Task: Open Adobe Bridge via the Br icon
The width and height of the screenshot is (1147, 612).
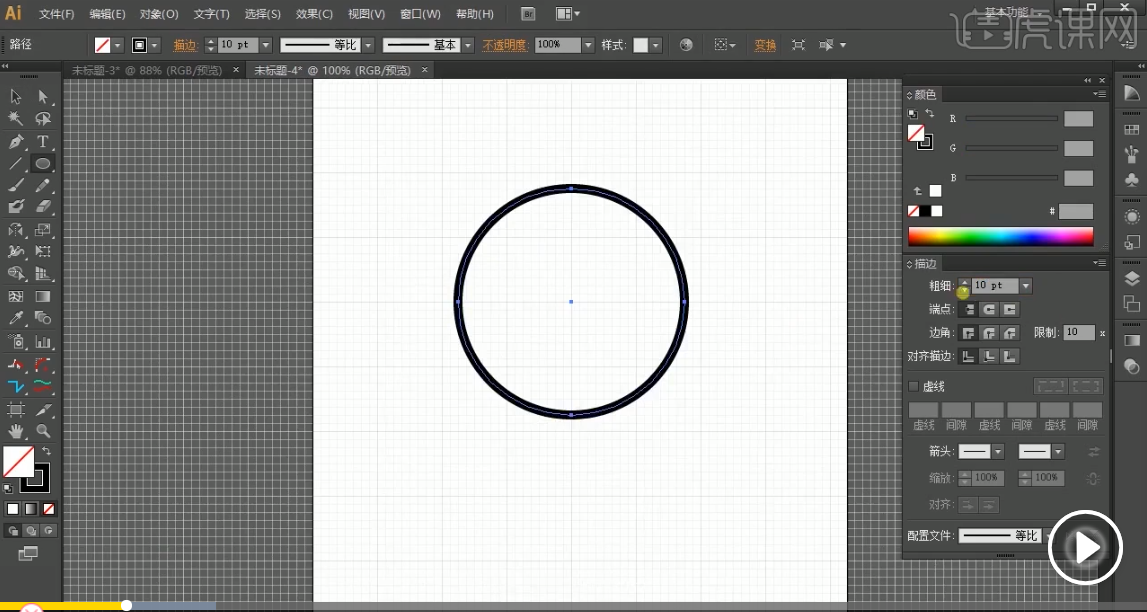Action: pos(529,14)
